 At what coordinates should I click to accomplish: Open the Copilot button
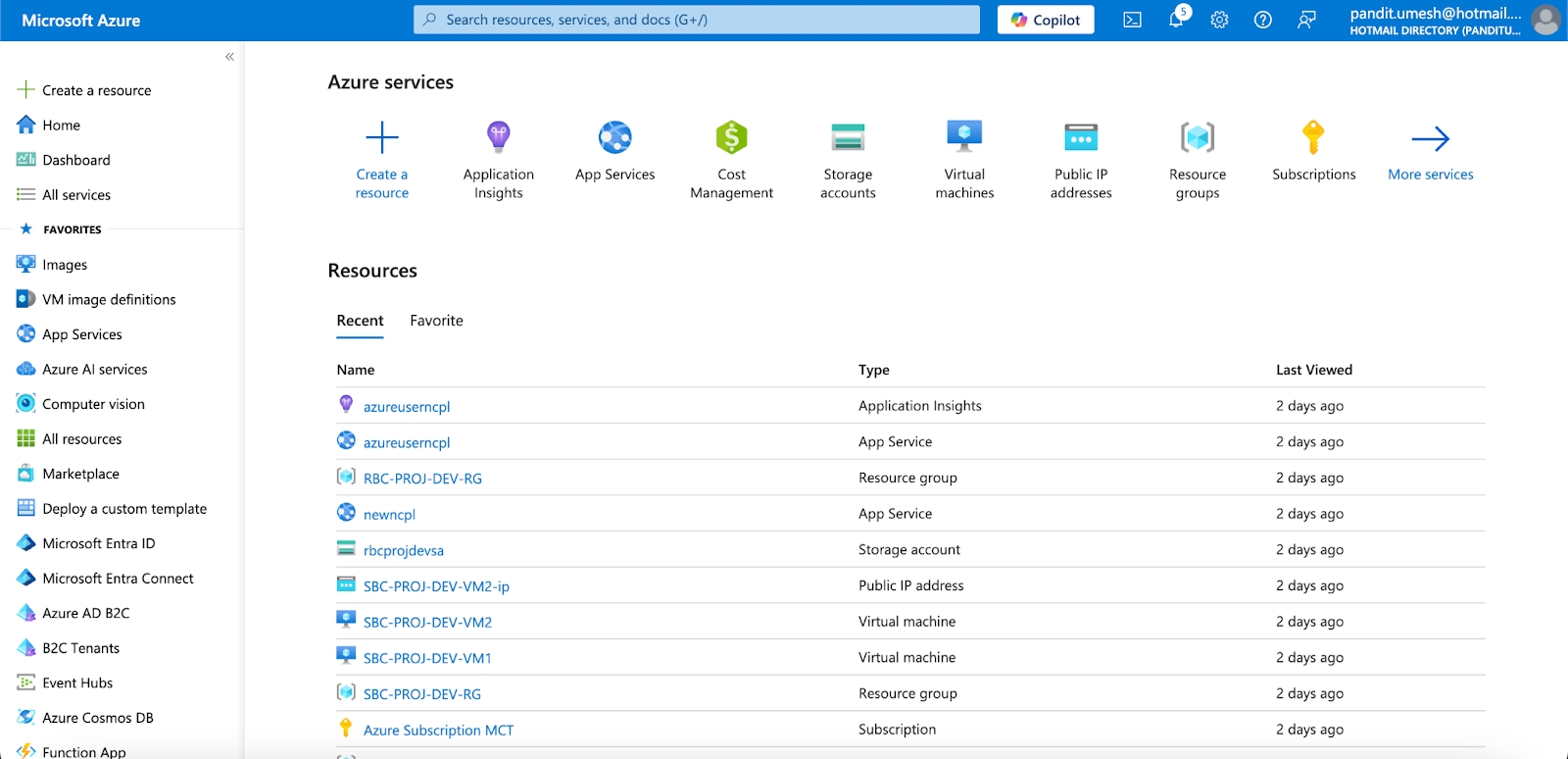pos(1046,20)
